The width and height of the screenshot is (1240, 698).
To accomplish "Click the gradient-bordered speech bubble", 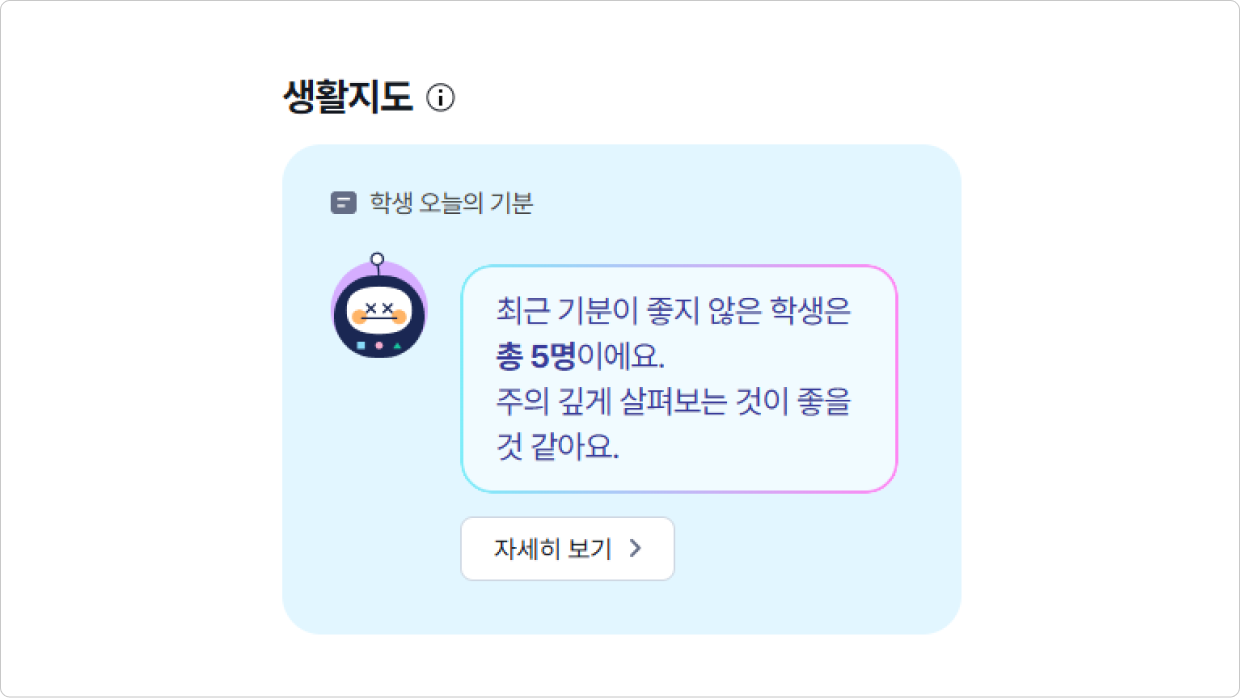I will (679, 379).
